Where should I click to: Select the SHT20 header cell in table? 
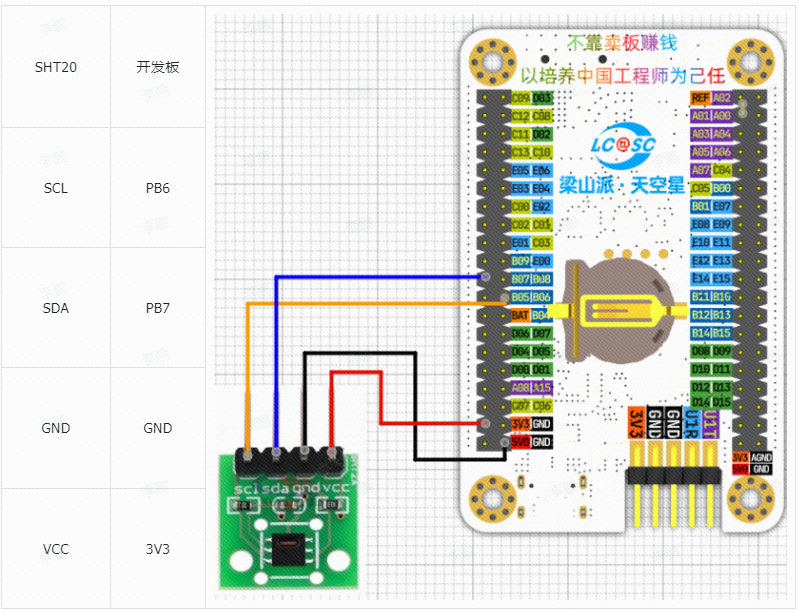pyautogui.click(x=55, y=67)
